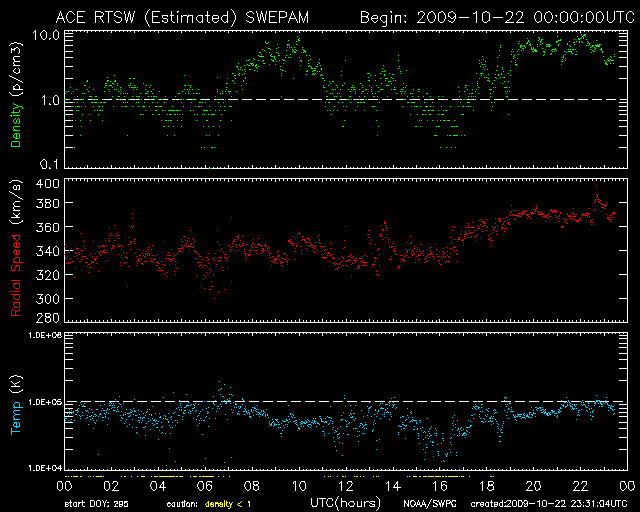Viewport: 640px width, 512px height.
Task: Select the "04" hour tick label
Action: (158, 486)
